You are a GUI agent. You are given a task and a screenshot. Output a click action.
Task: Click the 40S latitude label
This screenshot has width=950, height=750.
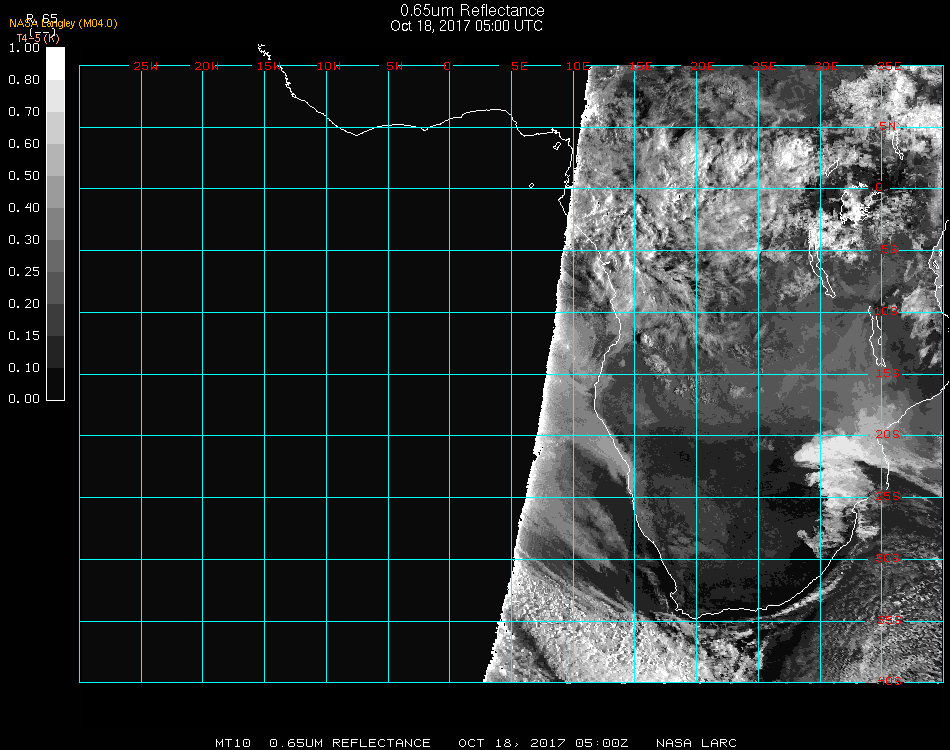click(x=889, y=682)
